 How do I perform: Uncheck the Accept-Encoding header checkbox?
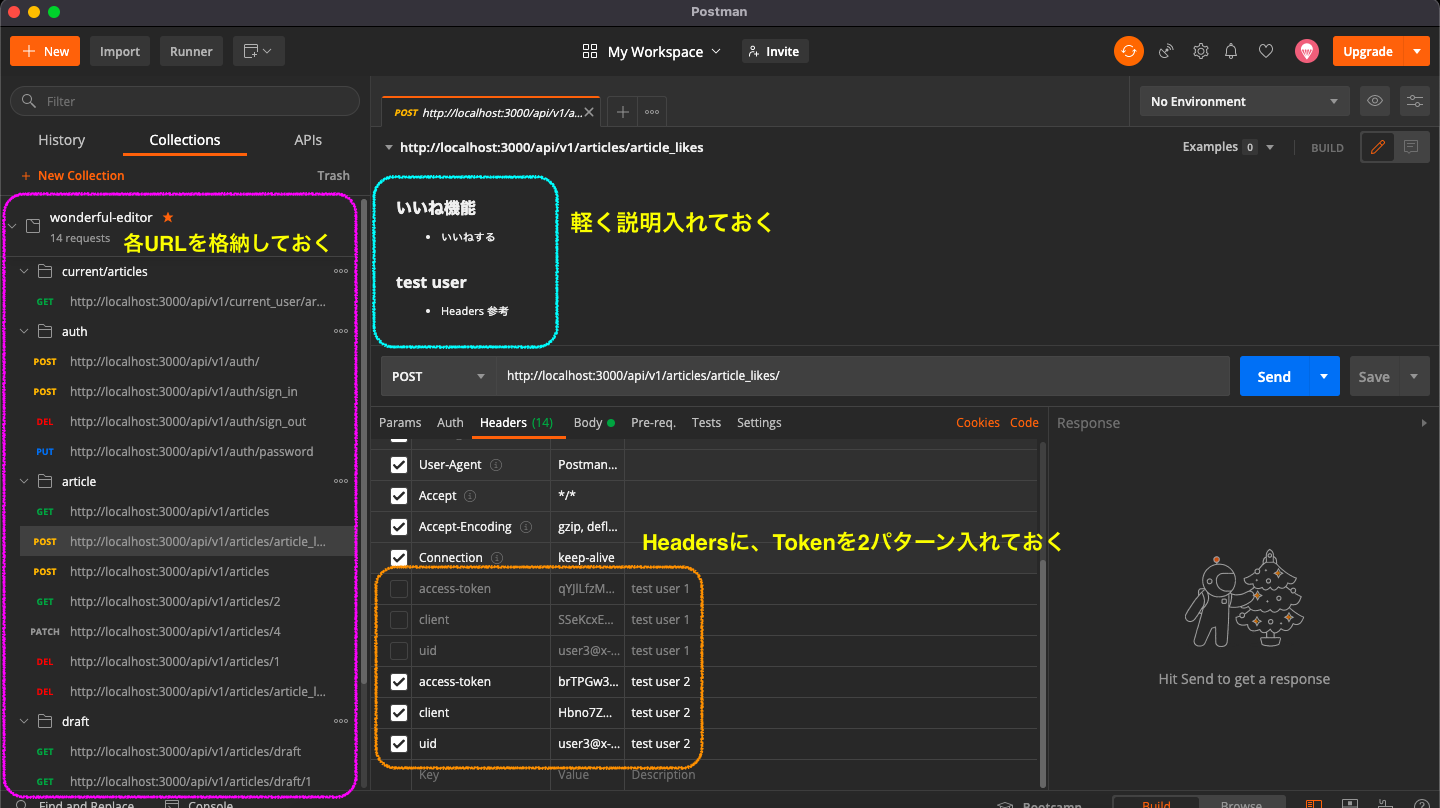399,527
